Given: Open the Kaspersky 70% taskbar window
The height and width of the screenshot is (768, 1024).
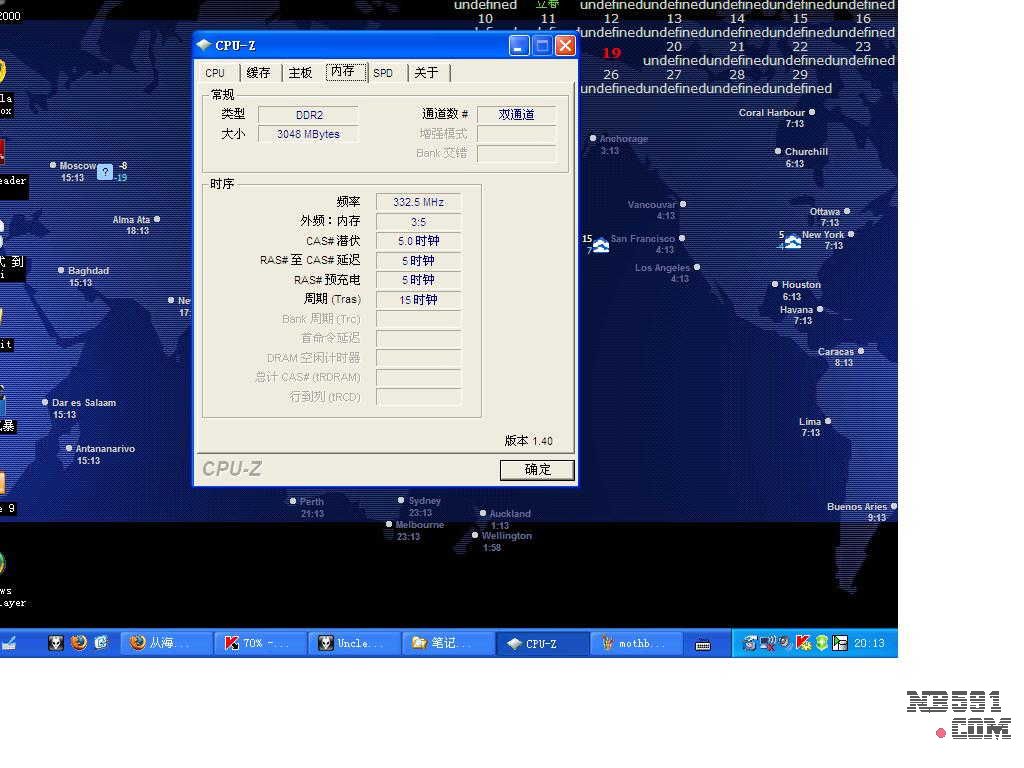Looking at the screenshot, I should (259, 644).
